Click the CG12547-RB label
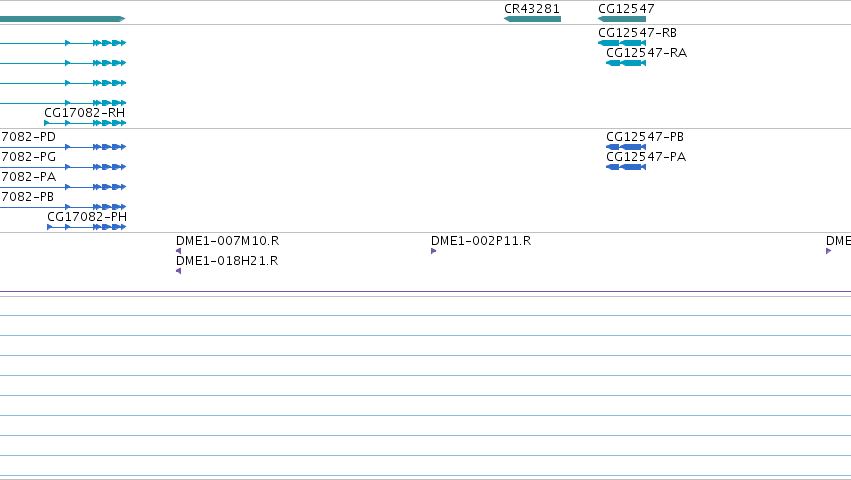 [x=638, y=33]
